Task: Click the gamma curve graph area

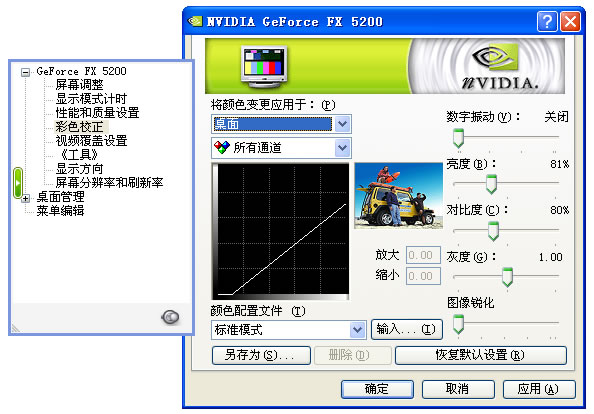Action: (281, 231)
